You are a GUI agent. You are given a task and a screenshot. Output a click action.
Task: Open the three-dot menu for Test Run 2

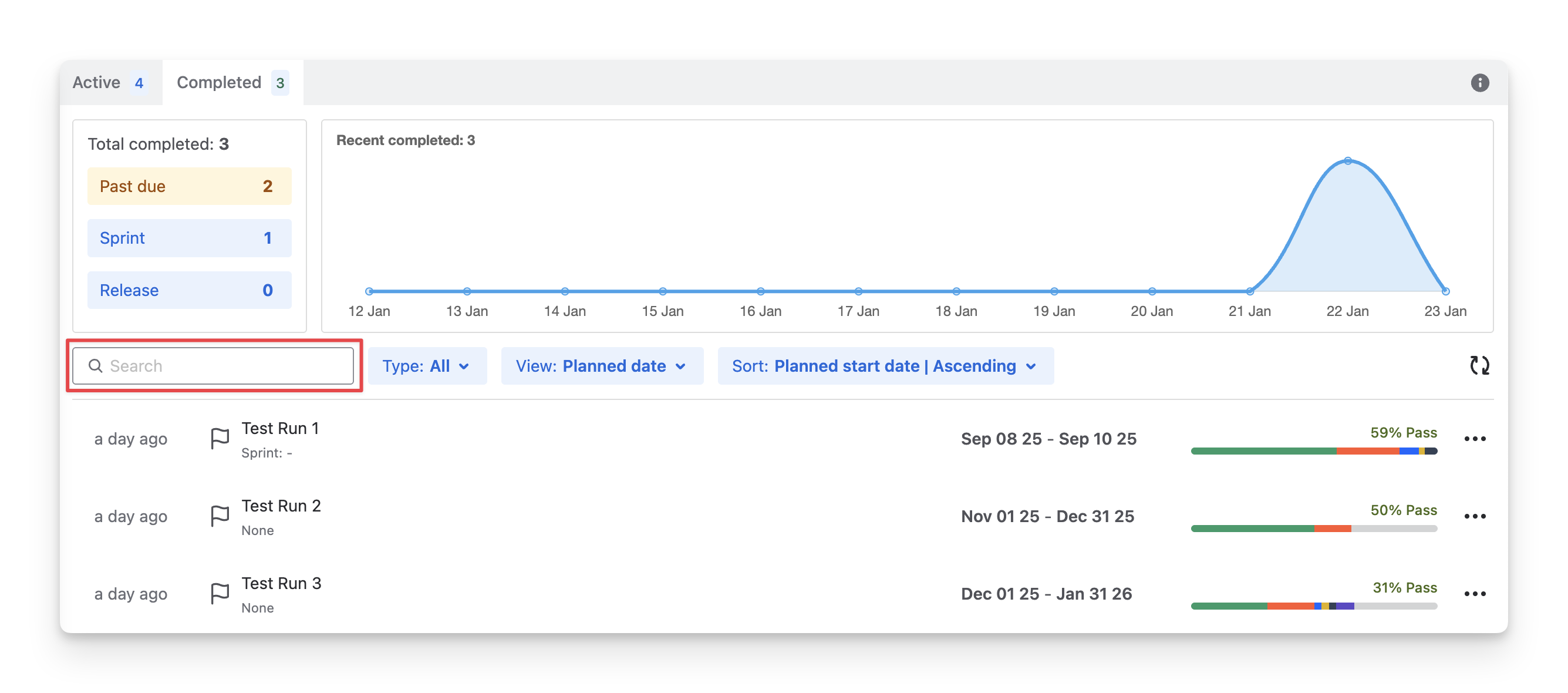coord(1474,516)
